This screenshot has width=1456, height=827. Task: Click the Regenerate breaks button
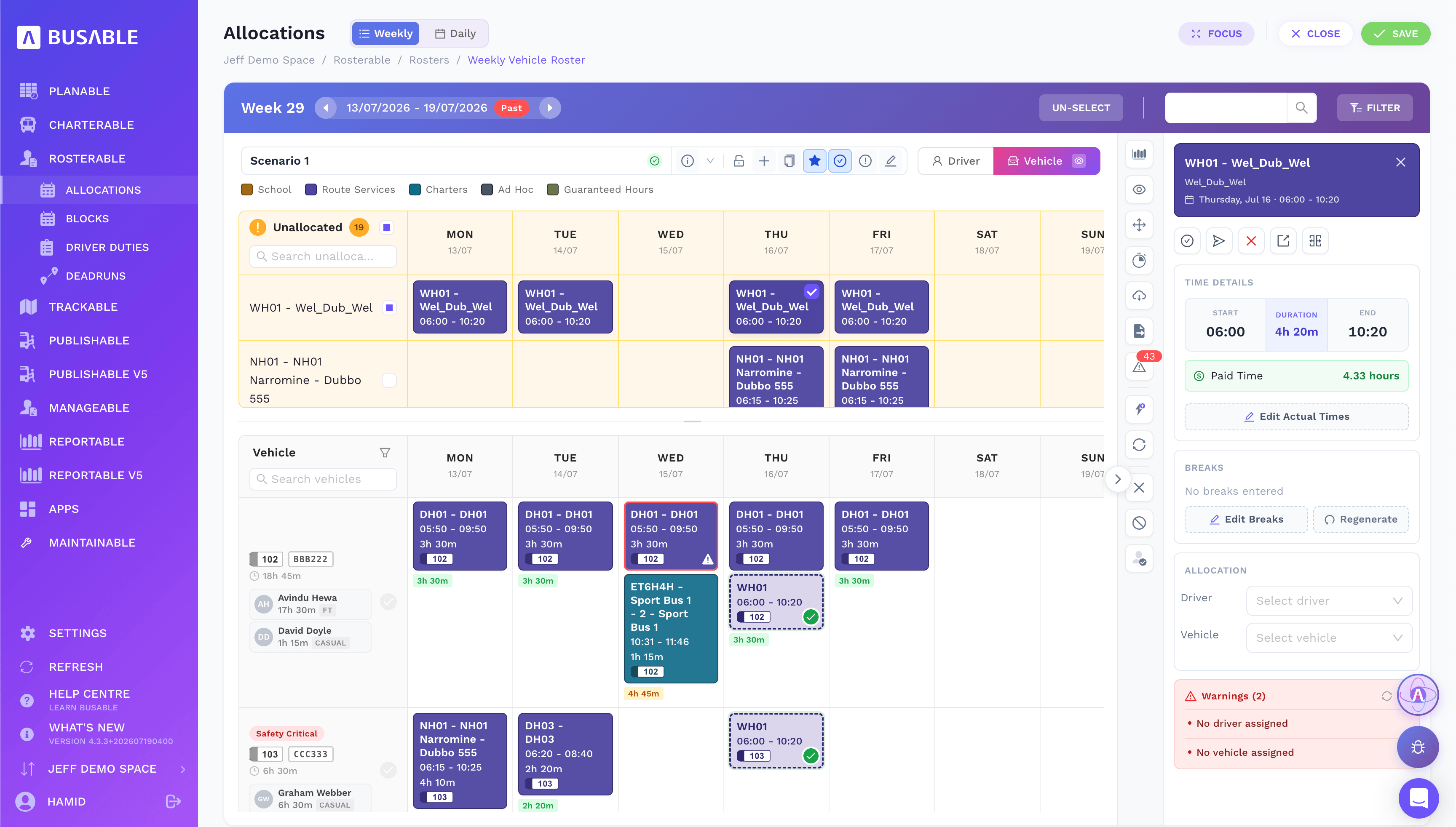tap(1360, 519)
